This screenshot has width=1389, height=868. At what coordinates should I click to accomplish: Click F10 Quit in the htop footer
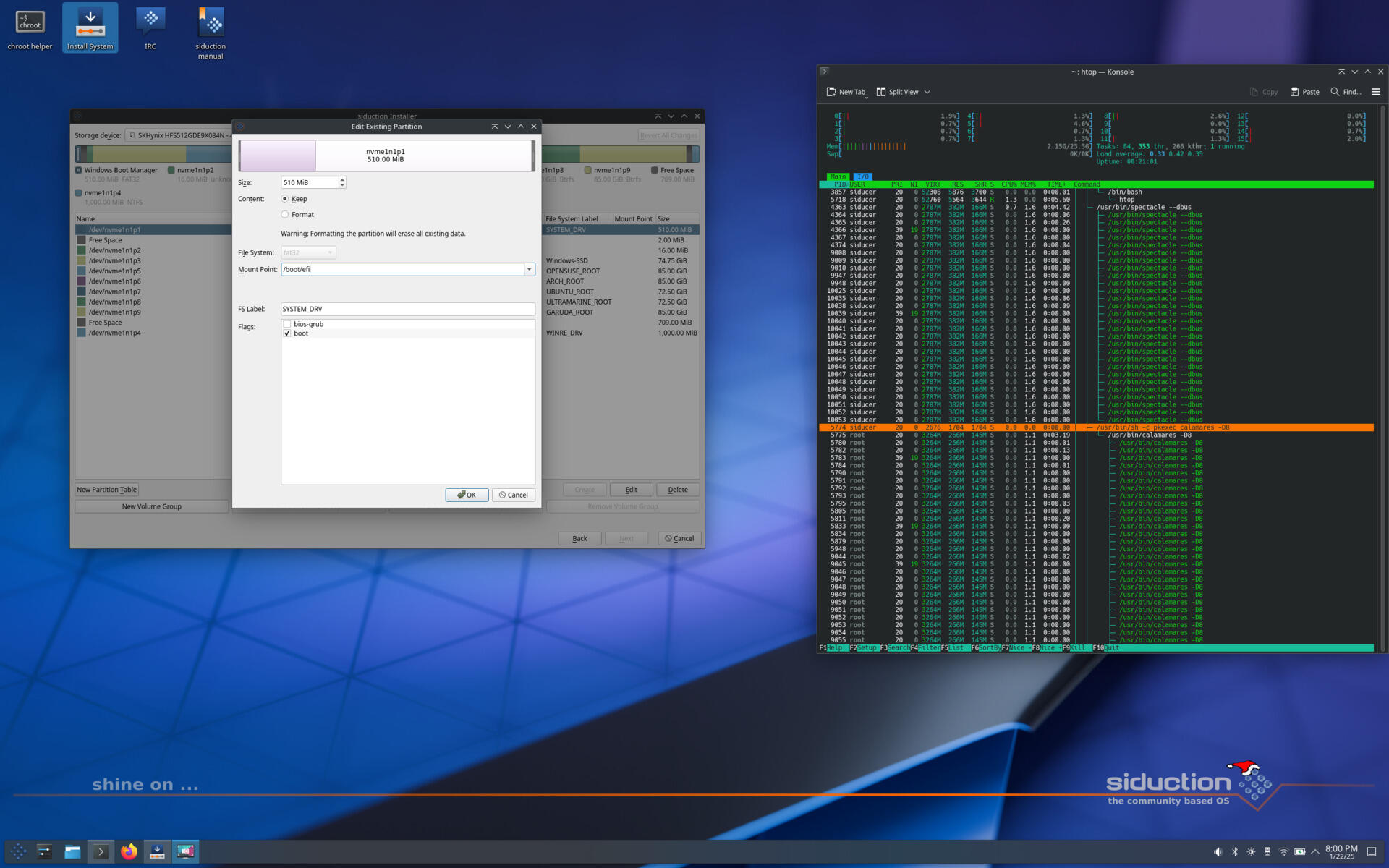(1106, 648)
